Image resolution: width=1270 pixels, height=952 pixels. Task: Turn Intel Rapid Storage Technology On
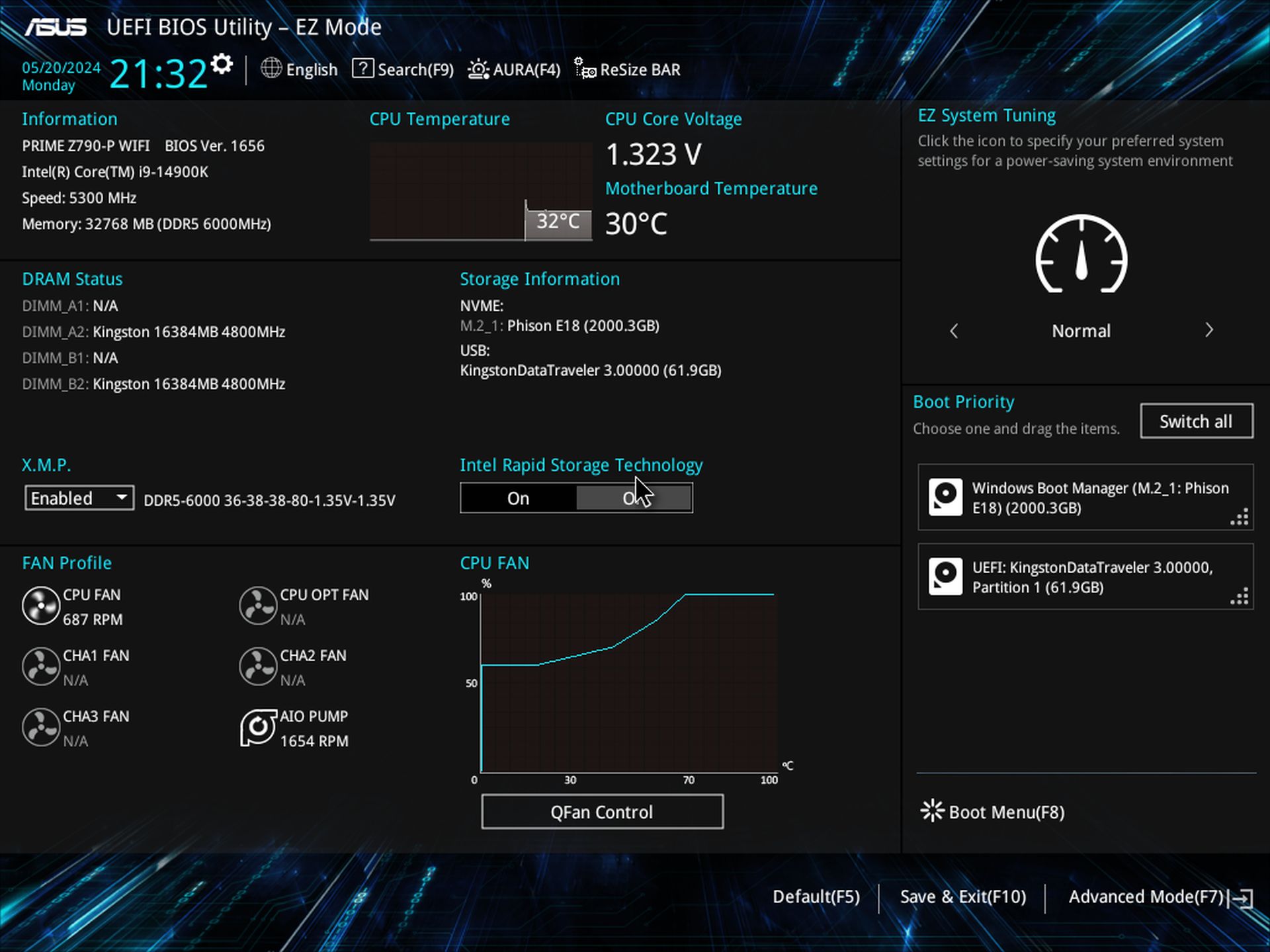[x=518, y=498]
